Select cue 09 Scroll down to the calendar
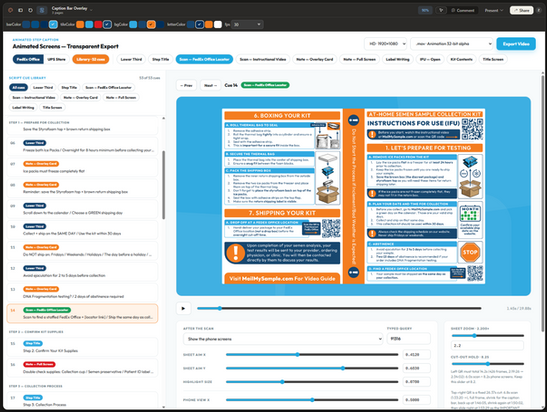The height and width of the screenshot is (412, 547). pos(82,209)
